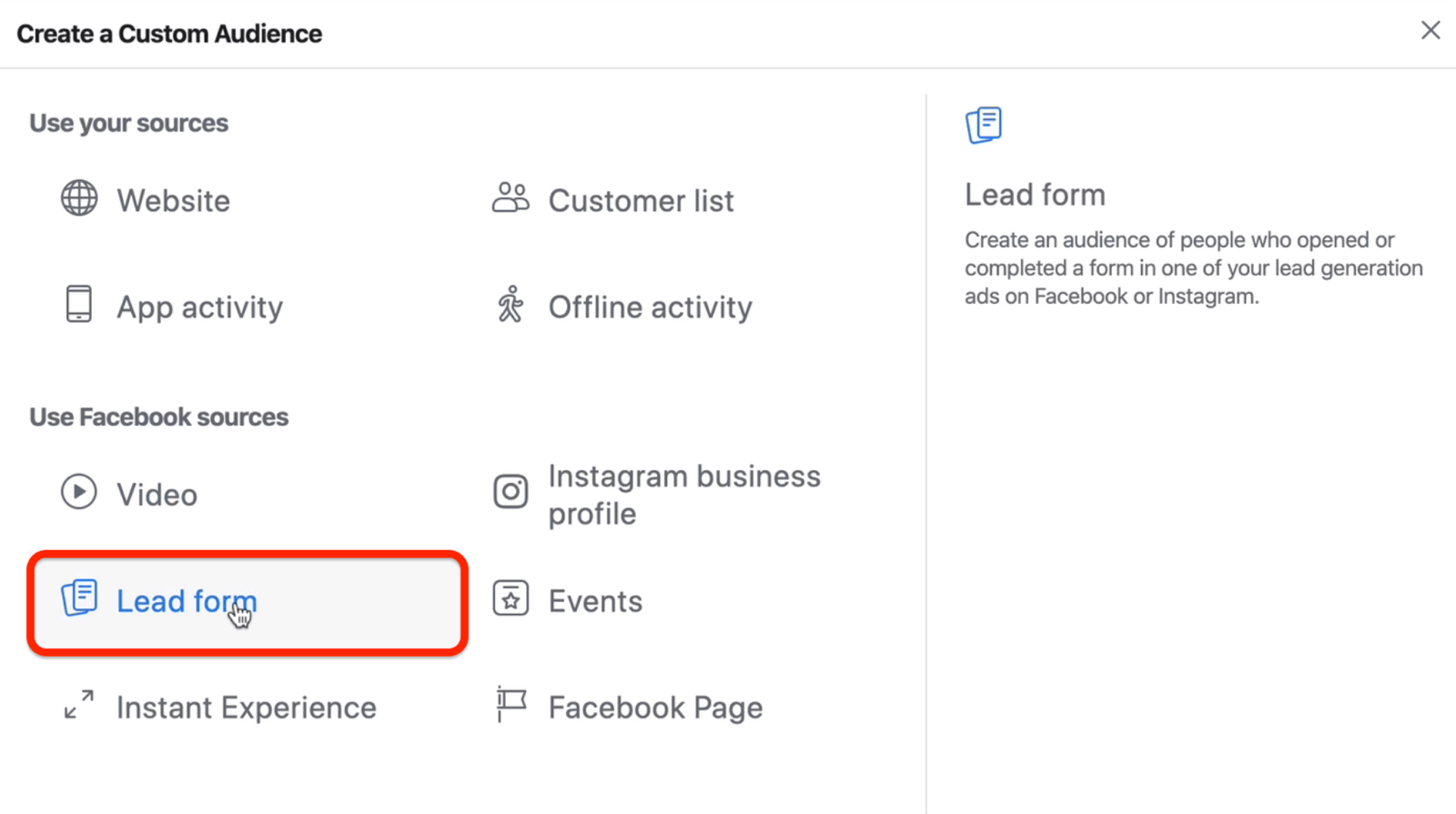Screen dimensions: 1456x814
Task: Click the phone icon for App activity
Action: point(79,304)
